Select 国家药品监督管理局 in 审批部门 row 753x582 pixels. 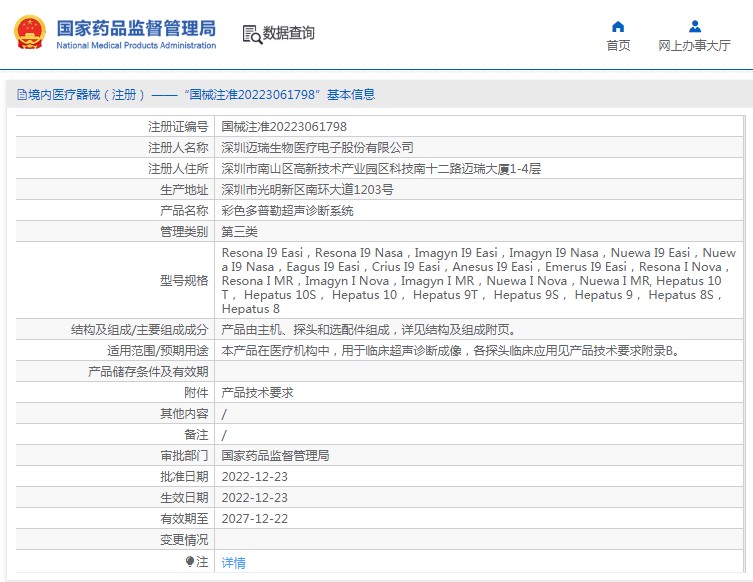[275, 456]
